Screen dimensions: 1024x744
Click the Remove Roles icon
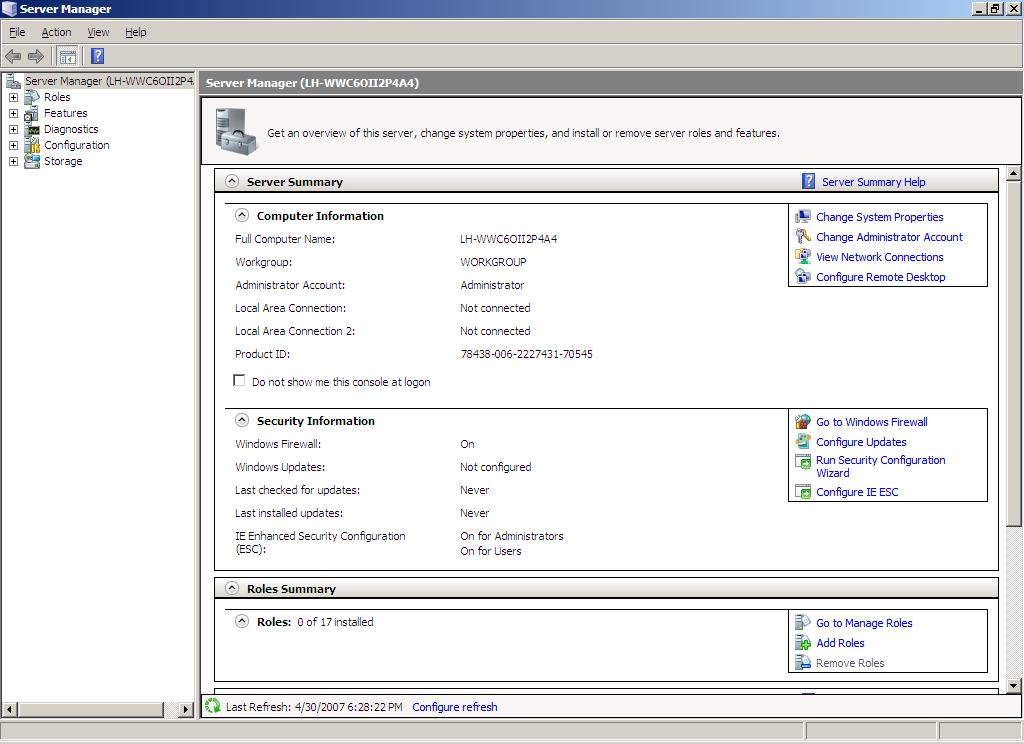803,662
